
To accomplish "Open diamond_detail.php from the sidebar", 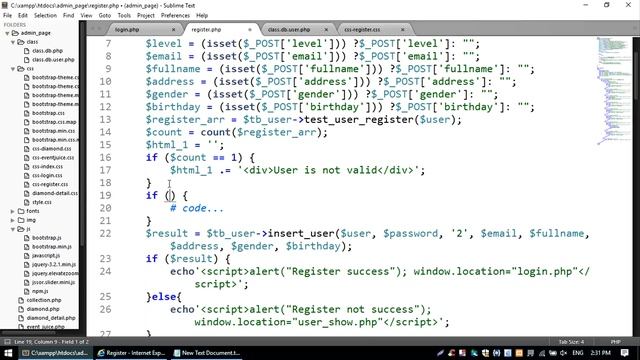I will [x=51, y=318].
